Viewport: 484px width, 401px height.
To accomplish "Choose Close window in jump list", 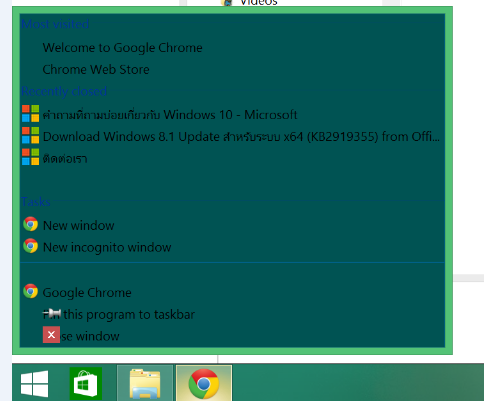I will 232,336.
